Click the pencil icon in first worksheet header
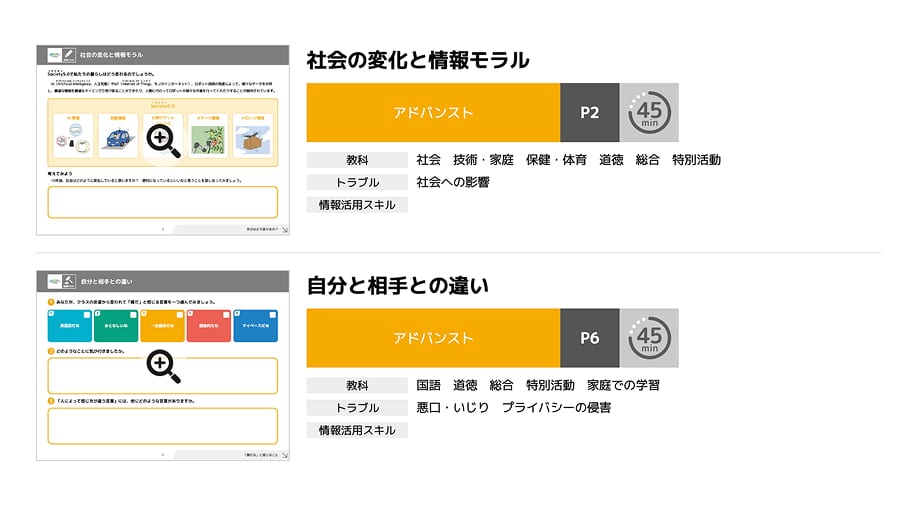The height and width of the screenshot is (506, 900). point(69,55)
